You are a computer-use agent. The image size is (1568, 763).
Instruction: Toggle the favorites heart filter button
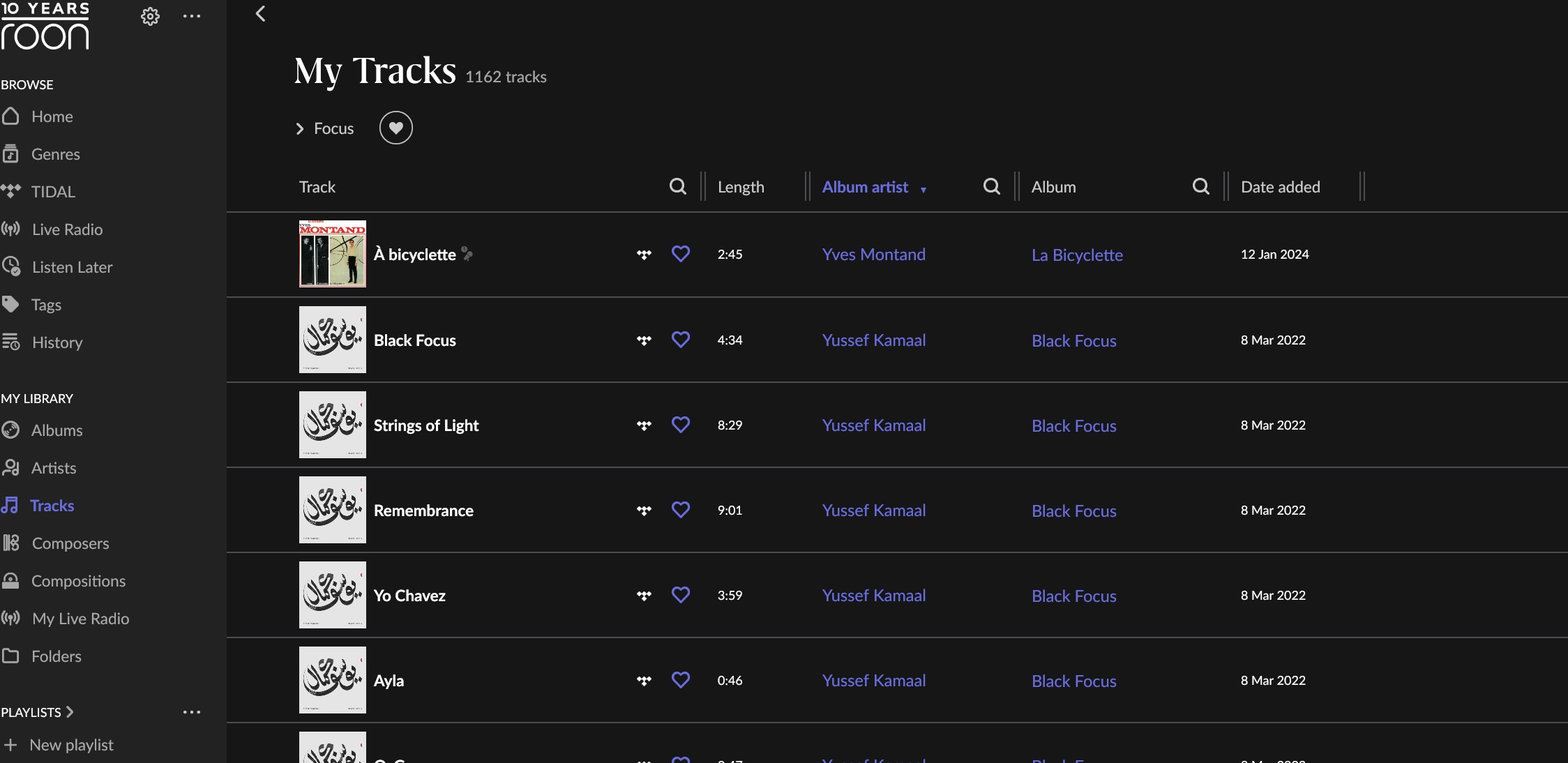coord(395,128)
